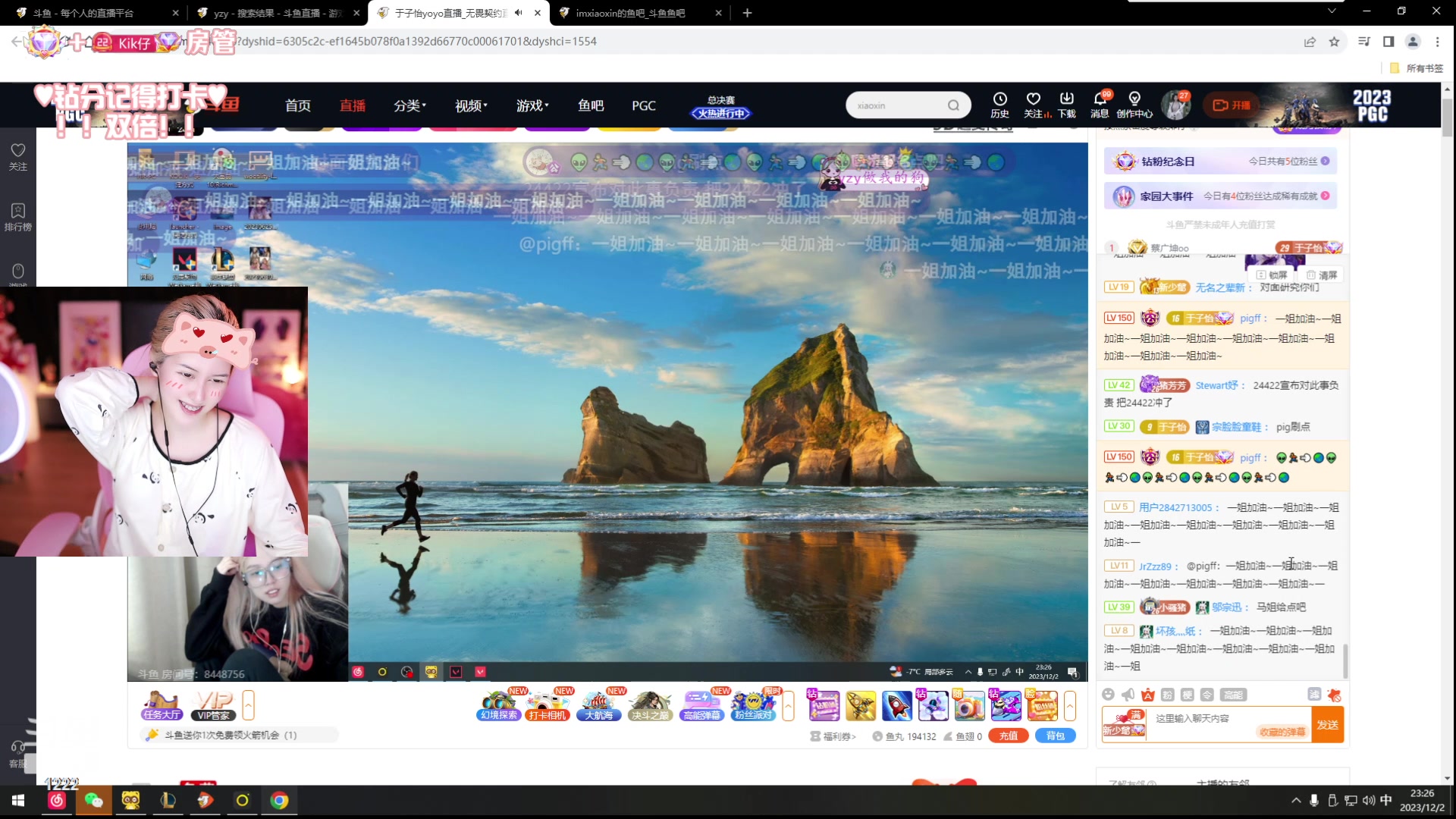The image size is (1456, 819).
Task: Click the 发送 send button
Action: [1327, 724]
